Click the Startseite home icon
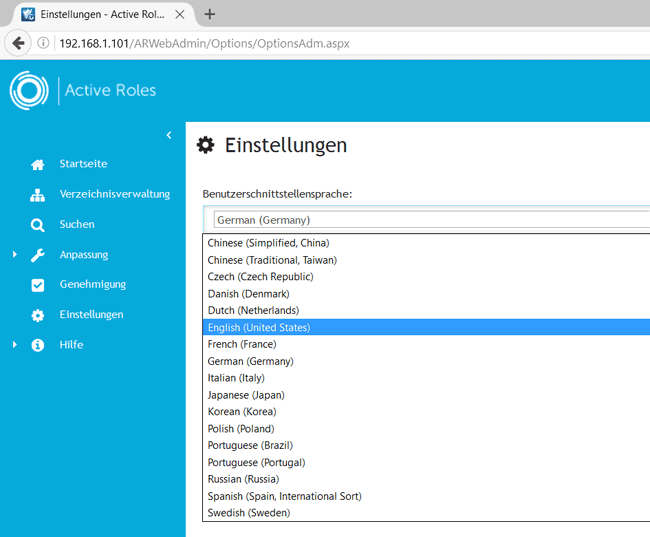This screenshot has width=650, height=537. pyautogui.click(x=38, y=164)
